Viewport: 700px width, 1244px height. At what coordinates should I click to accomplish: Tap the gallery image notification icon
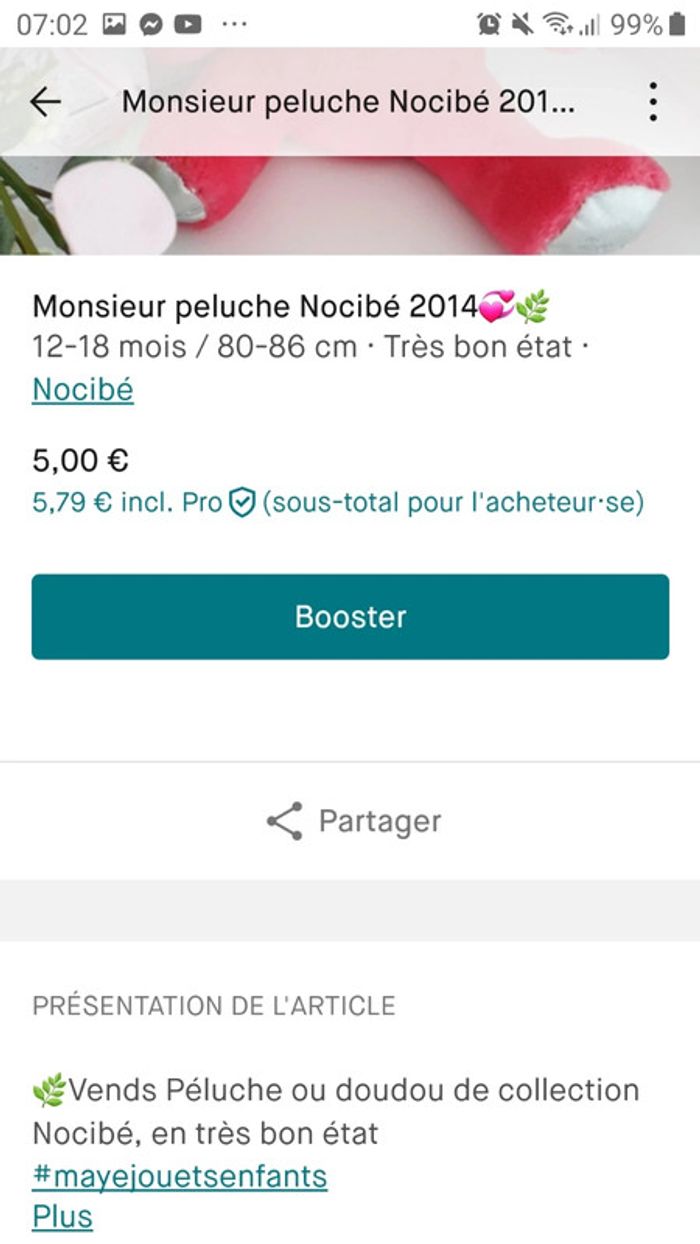coord(115,25)
